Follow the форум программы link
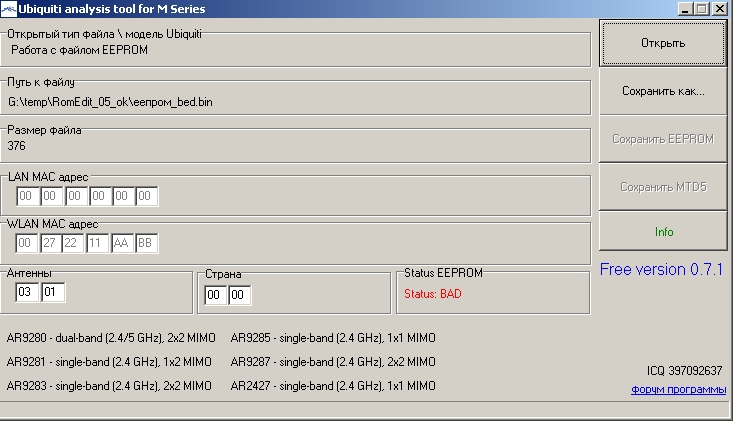Screen dimensions: 733x421 [679, 389]
